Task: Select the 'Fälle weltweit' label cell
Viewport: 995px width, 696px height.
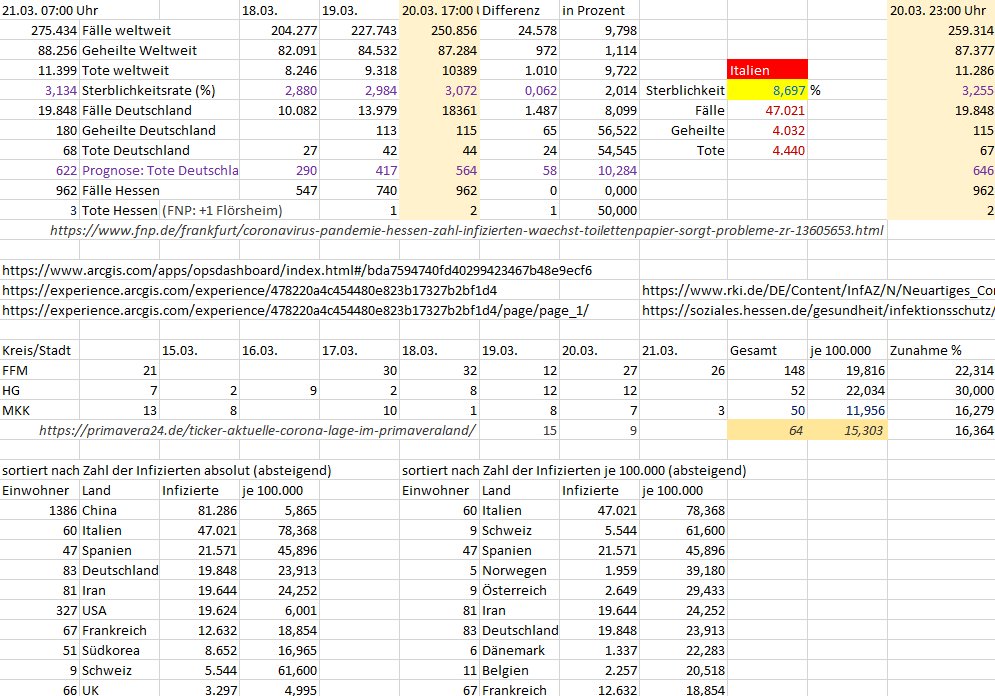Action: click(159, 30)
